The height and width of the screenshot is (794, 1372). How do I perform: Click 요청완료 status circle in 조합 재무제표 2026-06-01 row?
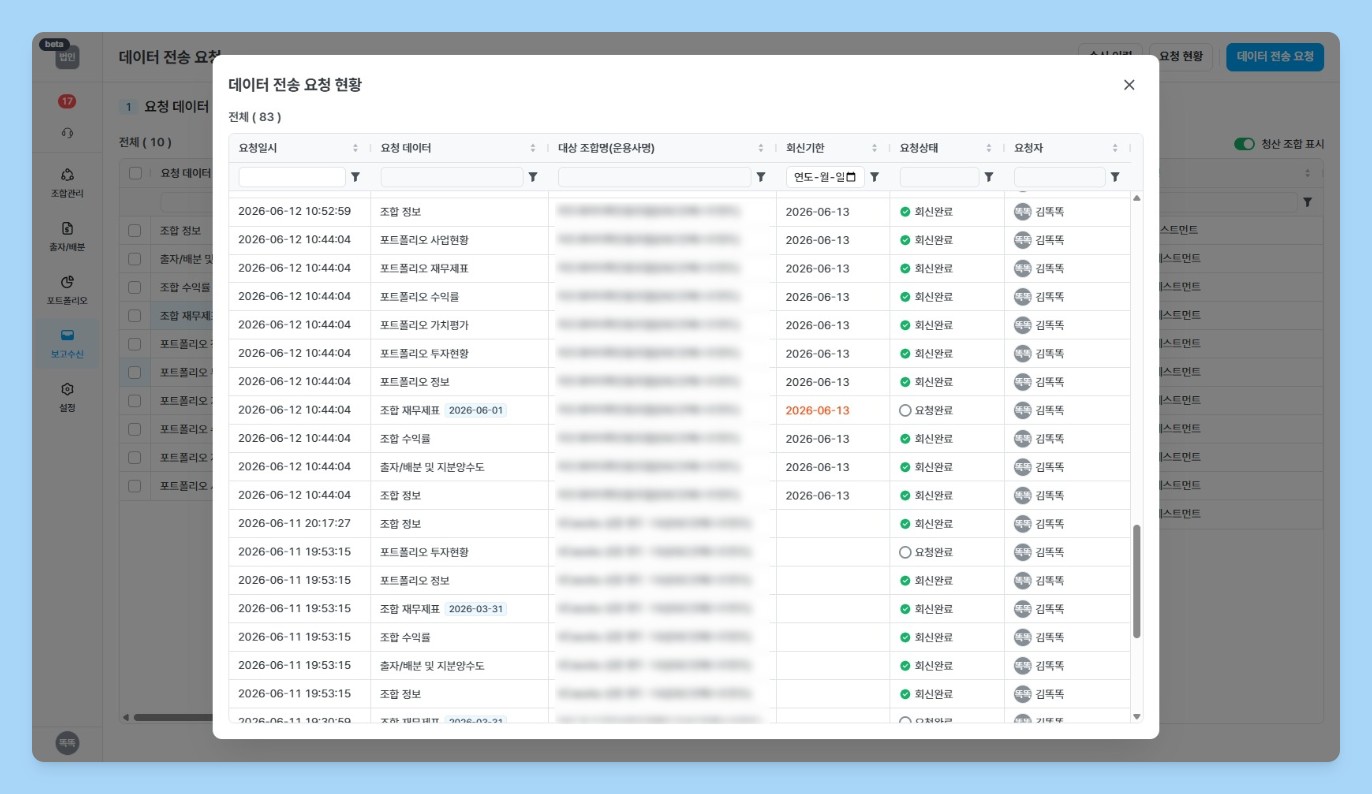pyautogui.click(x=905, y=410)
